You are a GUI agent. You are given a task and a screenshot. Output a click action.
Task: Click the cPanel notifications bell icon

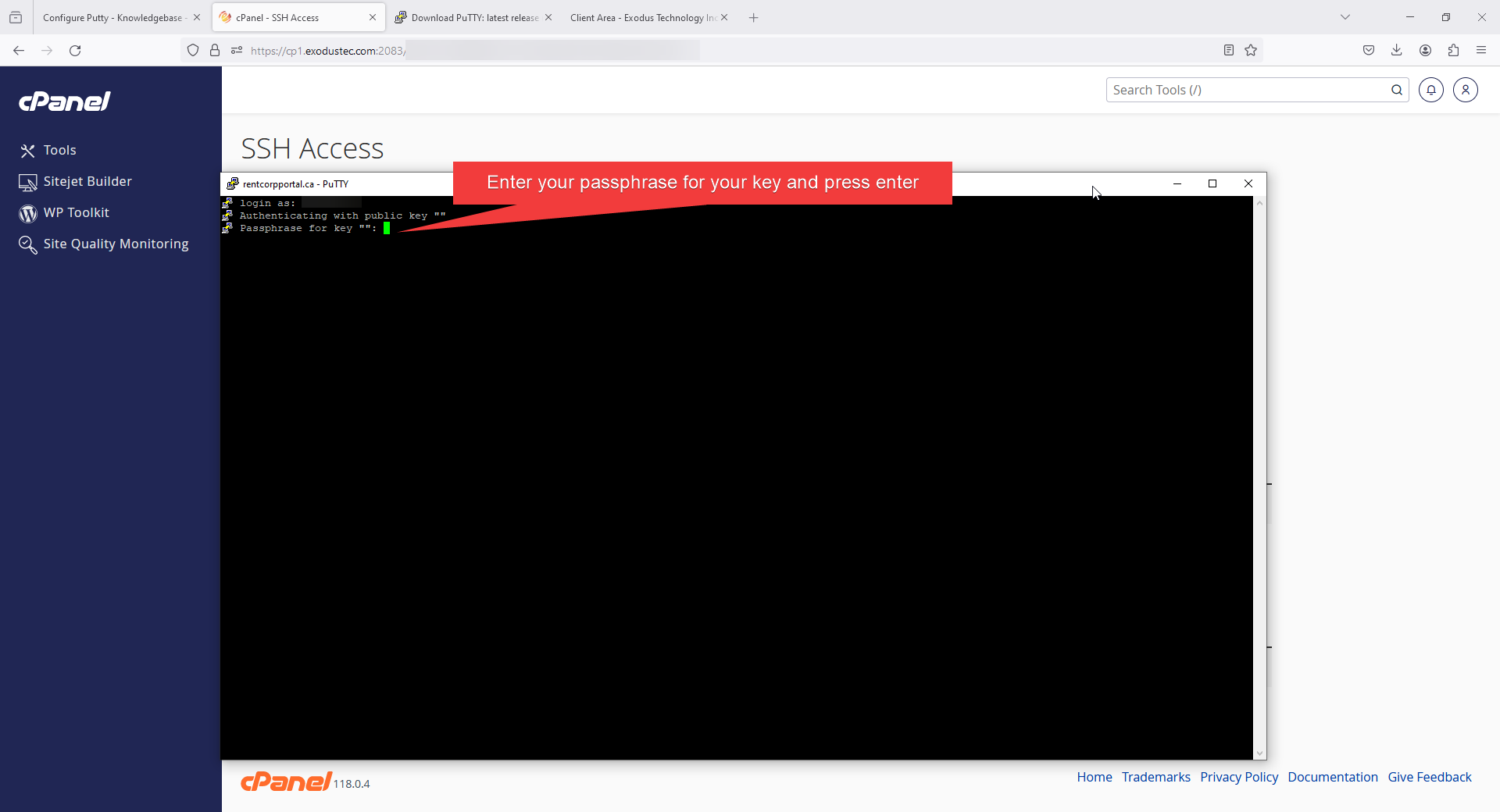pos(1430,90)
